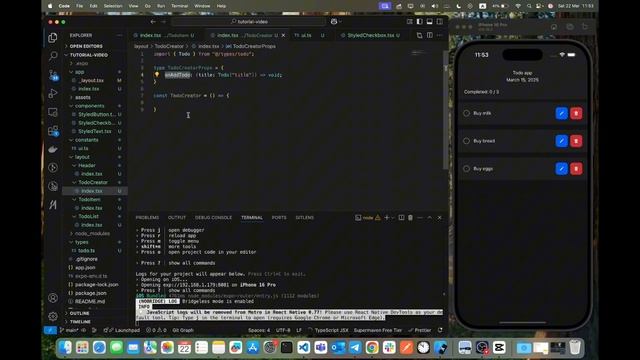Image resolution: width=640 pixels, height=360 pixels.
Task: Click Spaces: 4 indentation in the status bar
Action: pyautogui.click(x=259, y=330)
